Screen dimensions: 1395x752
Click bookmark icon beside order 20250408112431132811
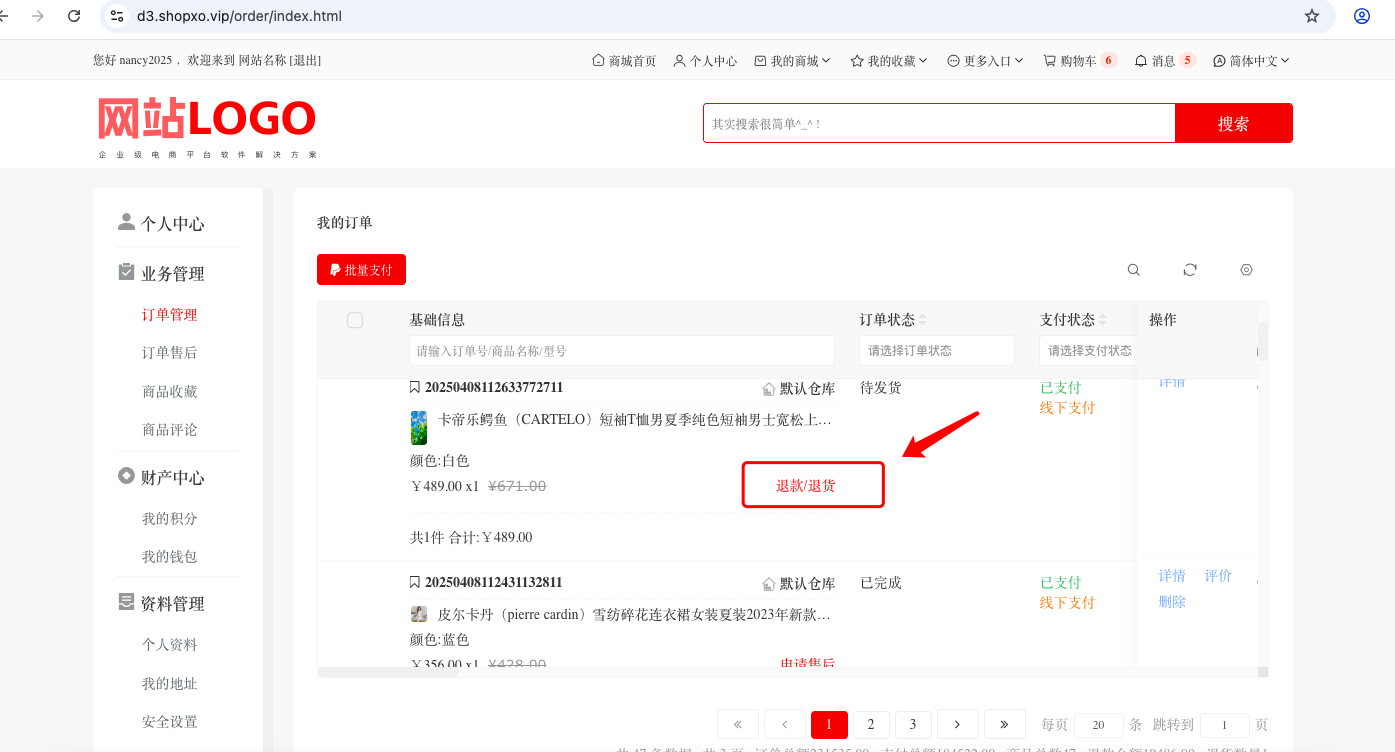415,582
